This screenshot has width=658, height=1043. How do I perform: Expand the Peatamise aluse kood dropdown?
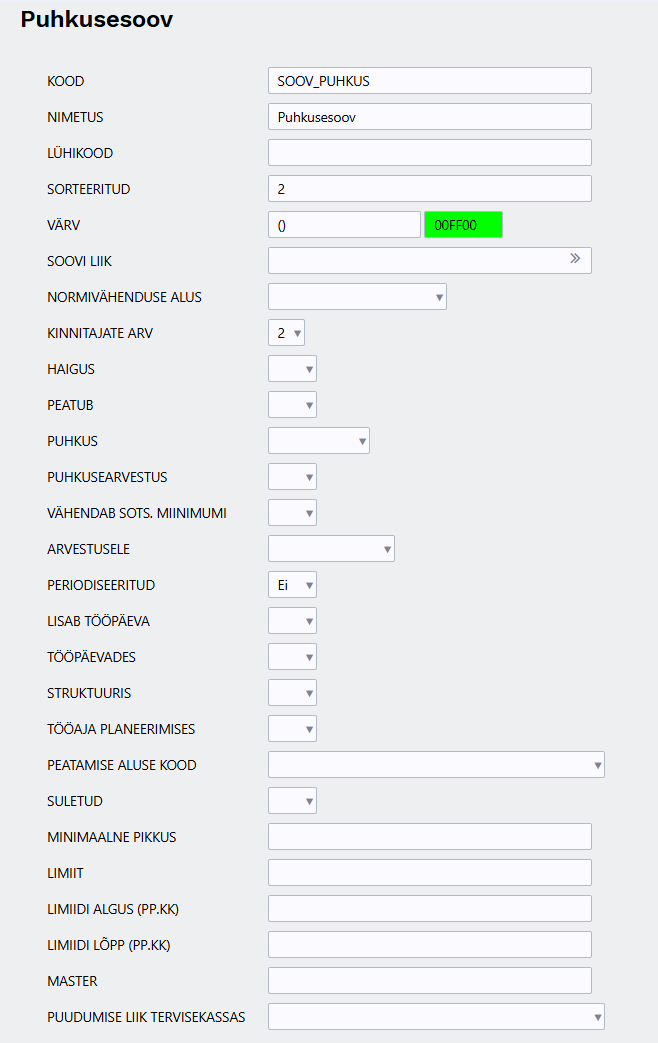click(436, 765)
